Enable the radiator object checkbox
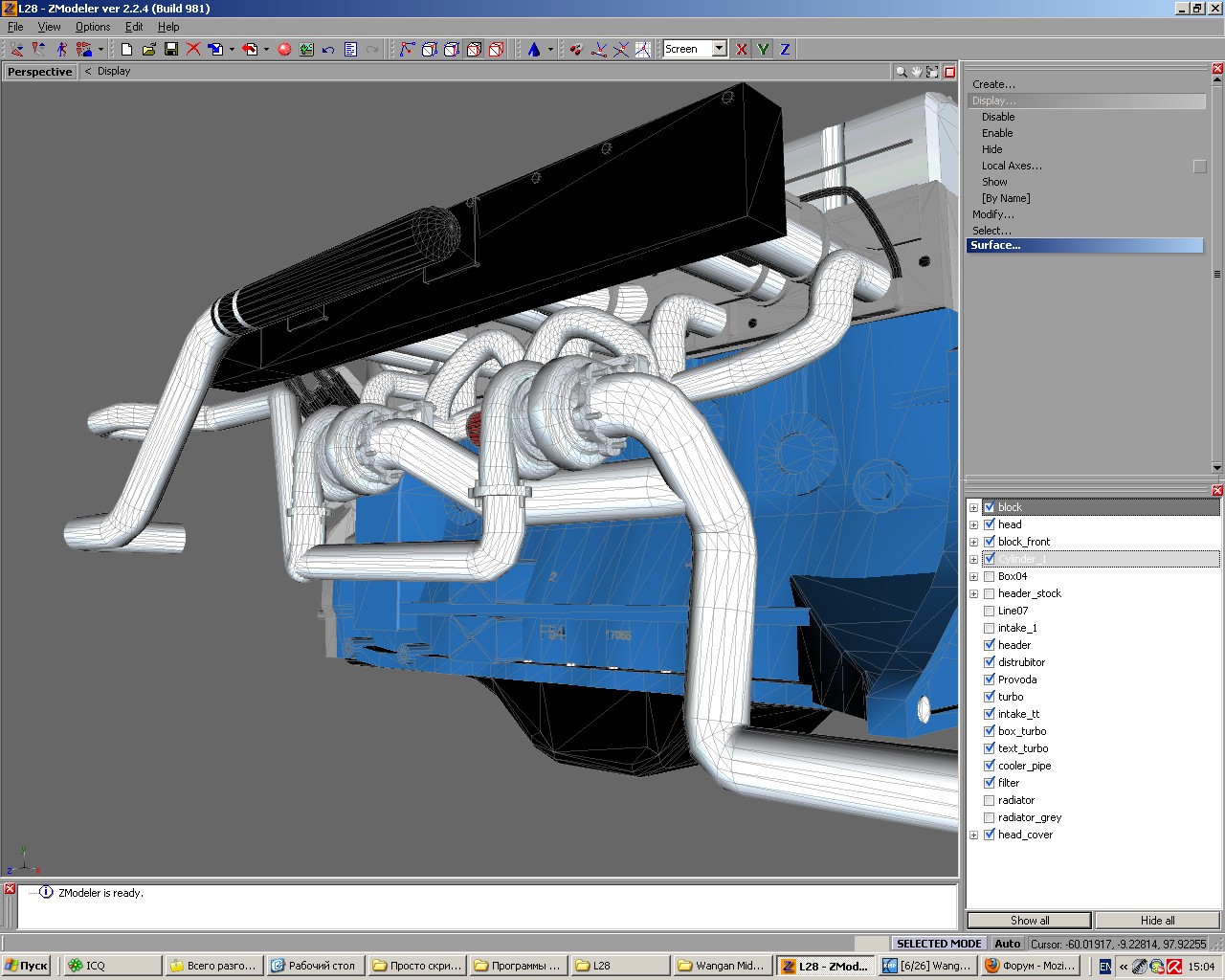The image size is (1225, 980). 990,800
